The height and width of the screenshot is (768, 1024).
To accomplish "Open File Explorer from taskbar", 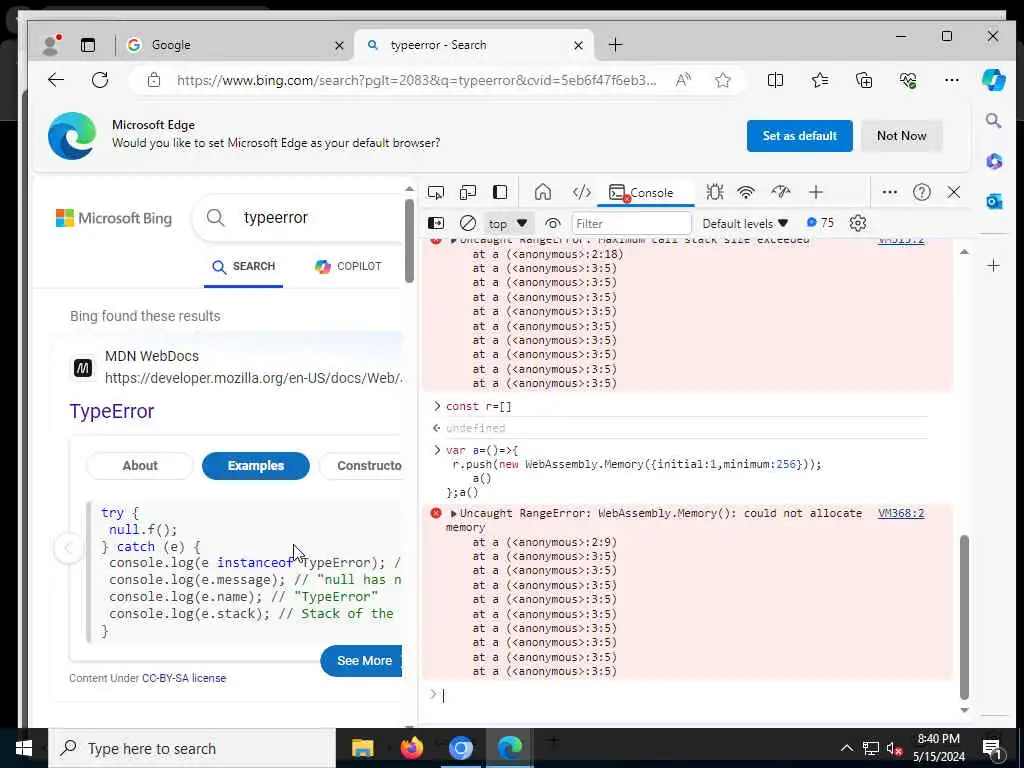I will 362,748.
